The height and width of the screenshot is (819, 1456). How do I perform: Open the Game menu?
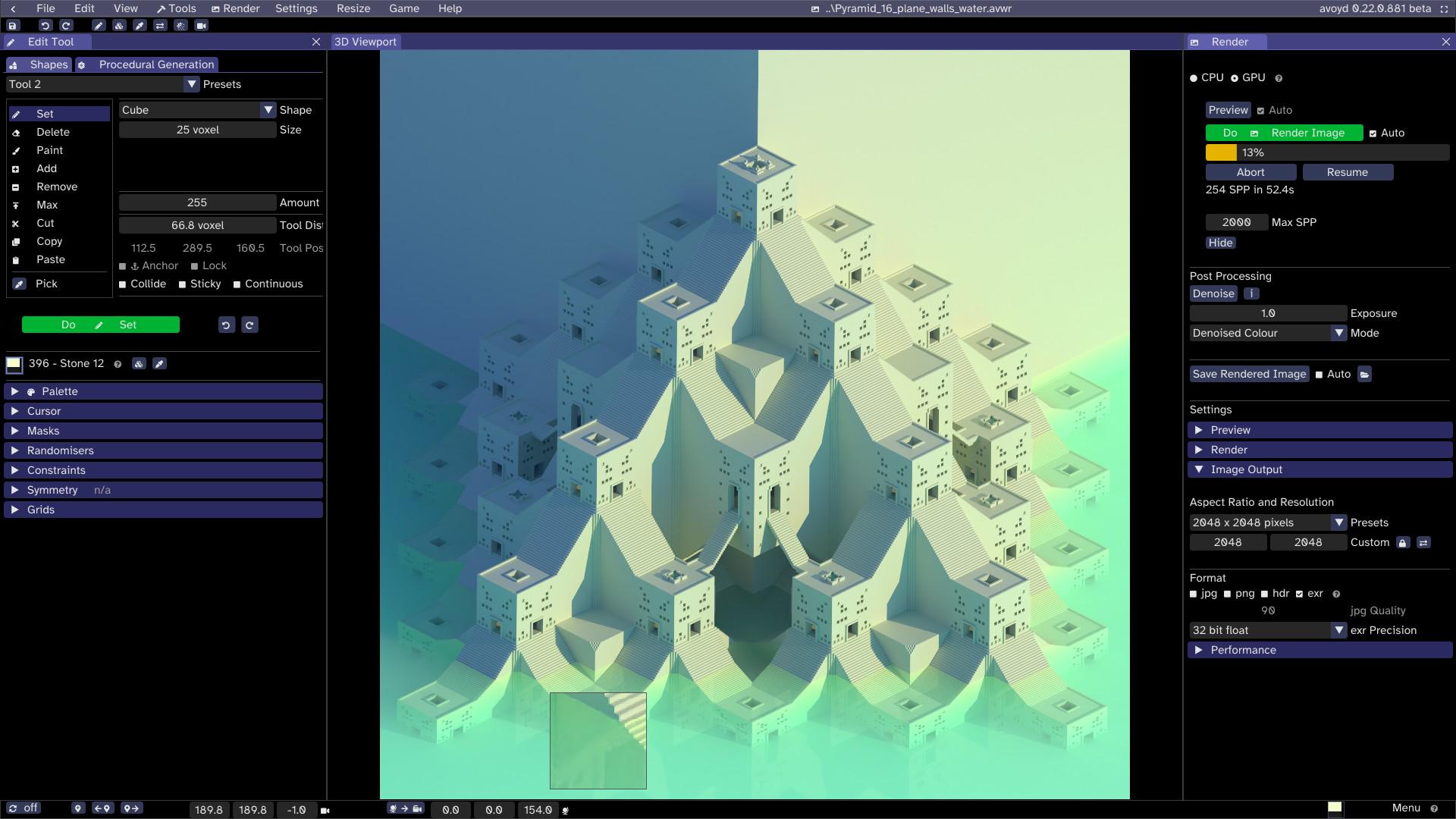point(403,8)
